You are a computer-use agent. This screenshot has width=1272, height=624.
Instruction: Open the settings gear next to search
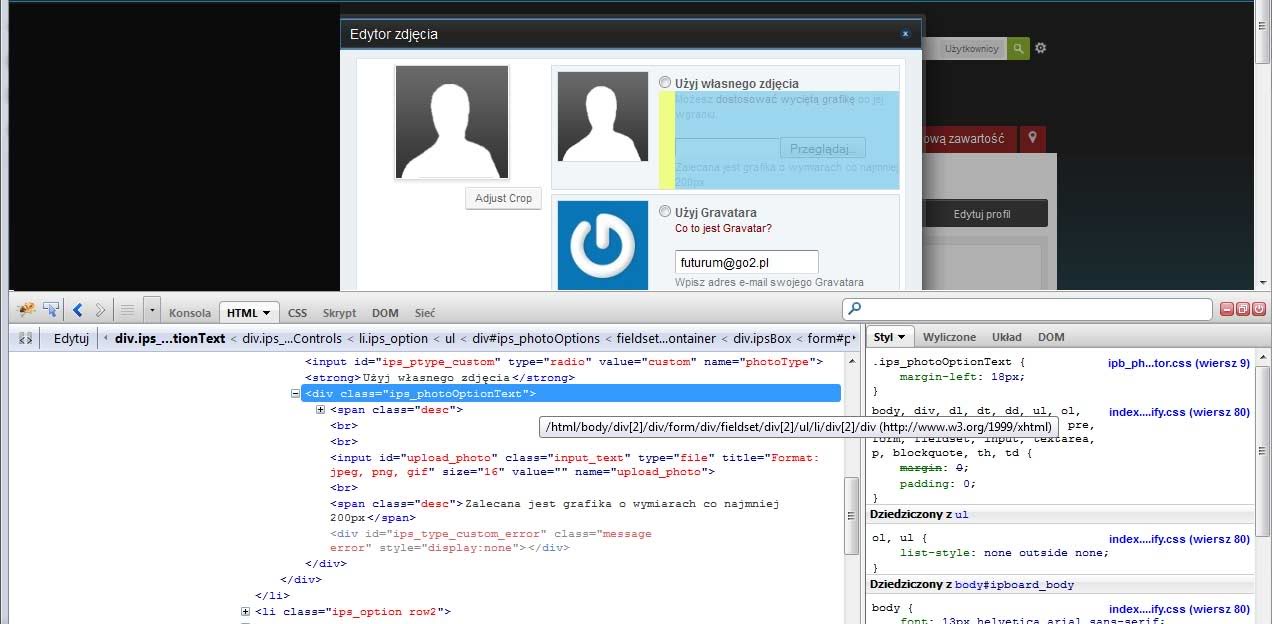(1041, 48)
